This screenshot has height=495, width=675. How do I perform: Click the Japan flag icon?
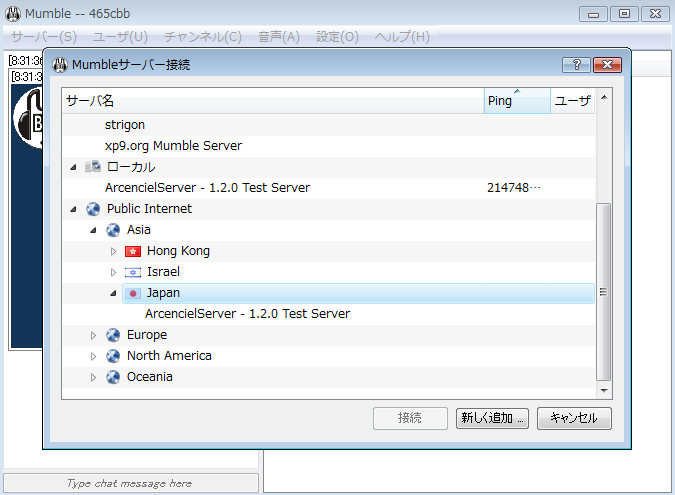pos(133,294)
